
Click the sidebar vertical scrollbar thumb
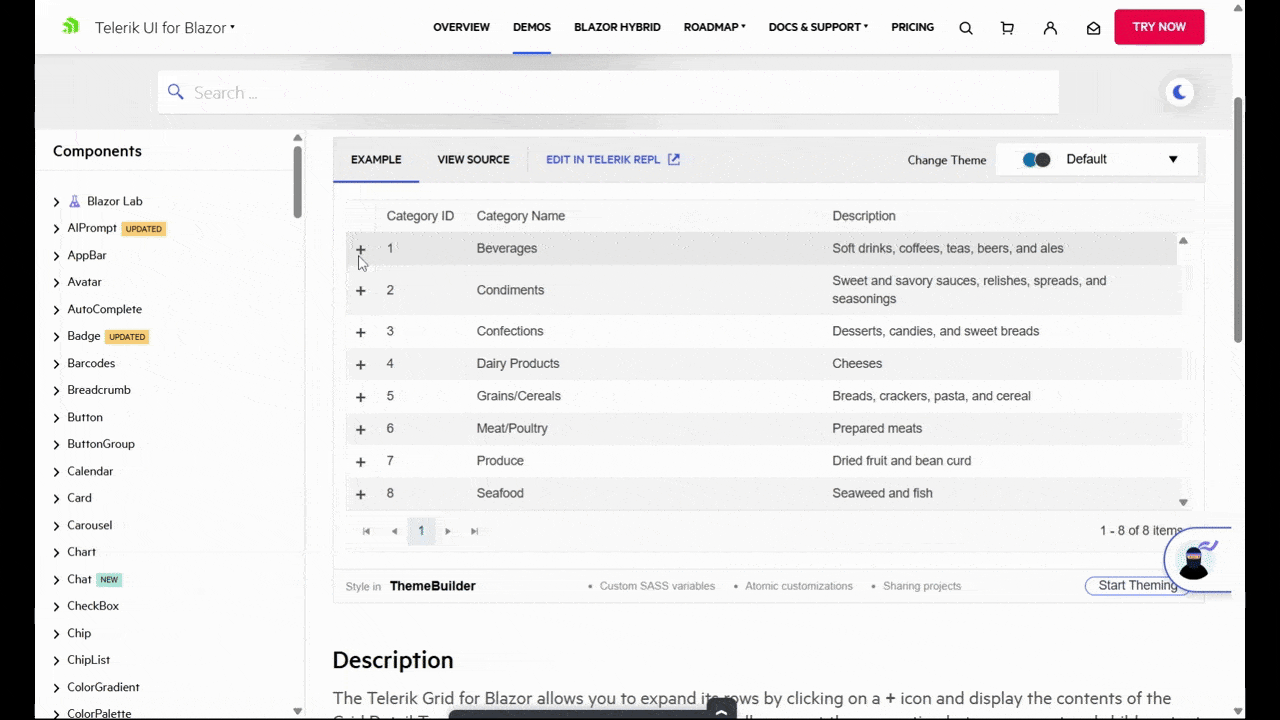pyautogui.click(x=298, y=182)
